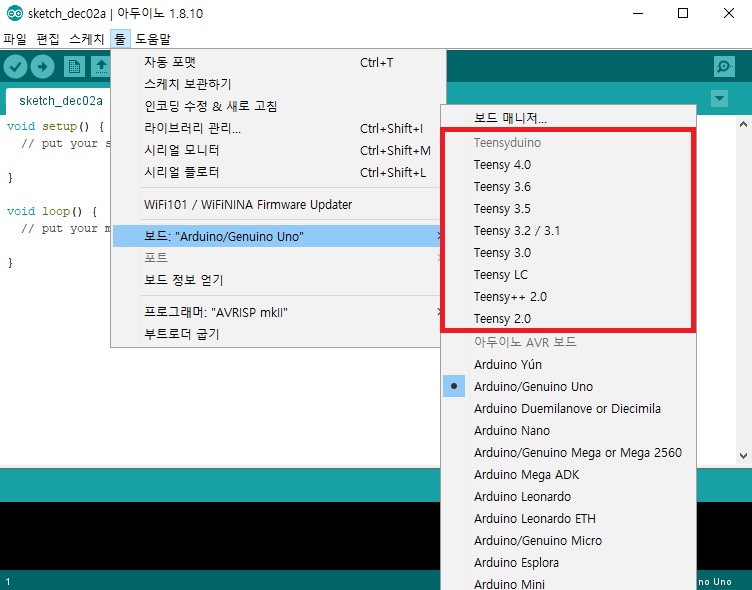Close the open 툴 menu
This screenshot has height=590, width=752.
[120, 39]
